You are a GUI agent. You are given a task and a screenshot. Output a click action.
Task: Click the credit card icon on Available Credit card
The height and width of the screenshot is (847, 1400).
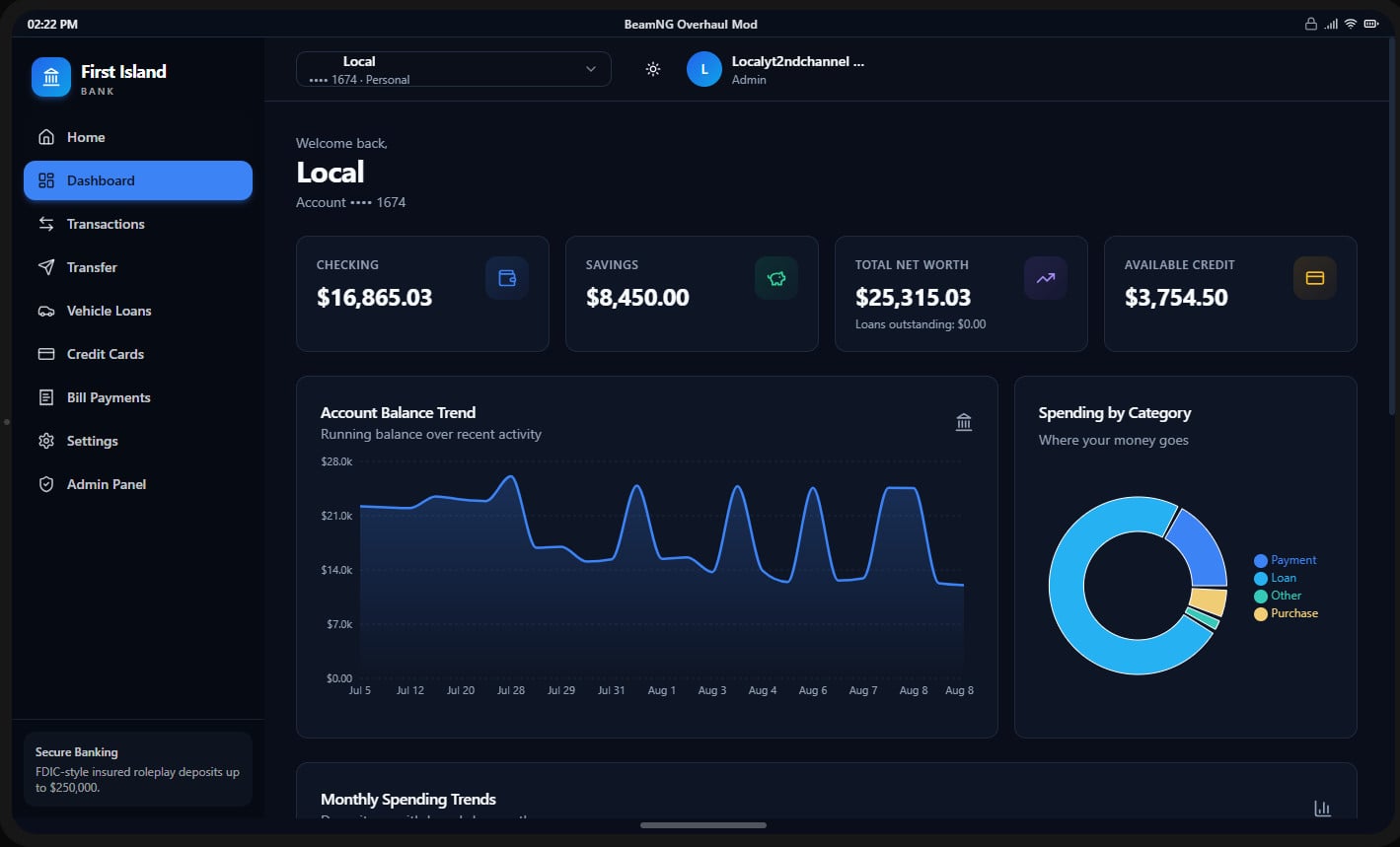coord(1315,278)
